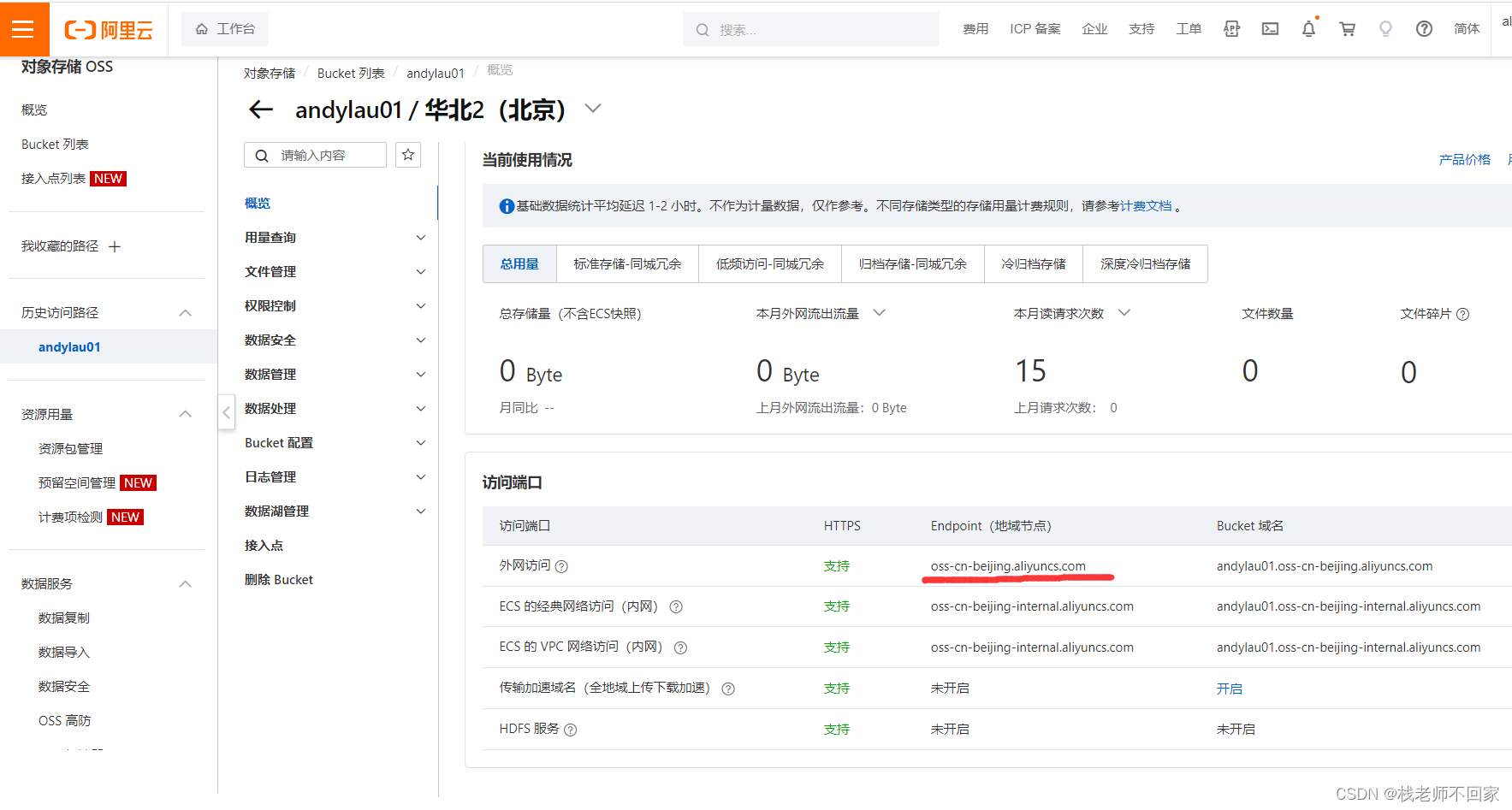Click 简体 language selector
The image size is (1512, 810).
click(1467, 29)
